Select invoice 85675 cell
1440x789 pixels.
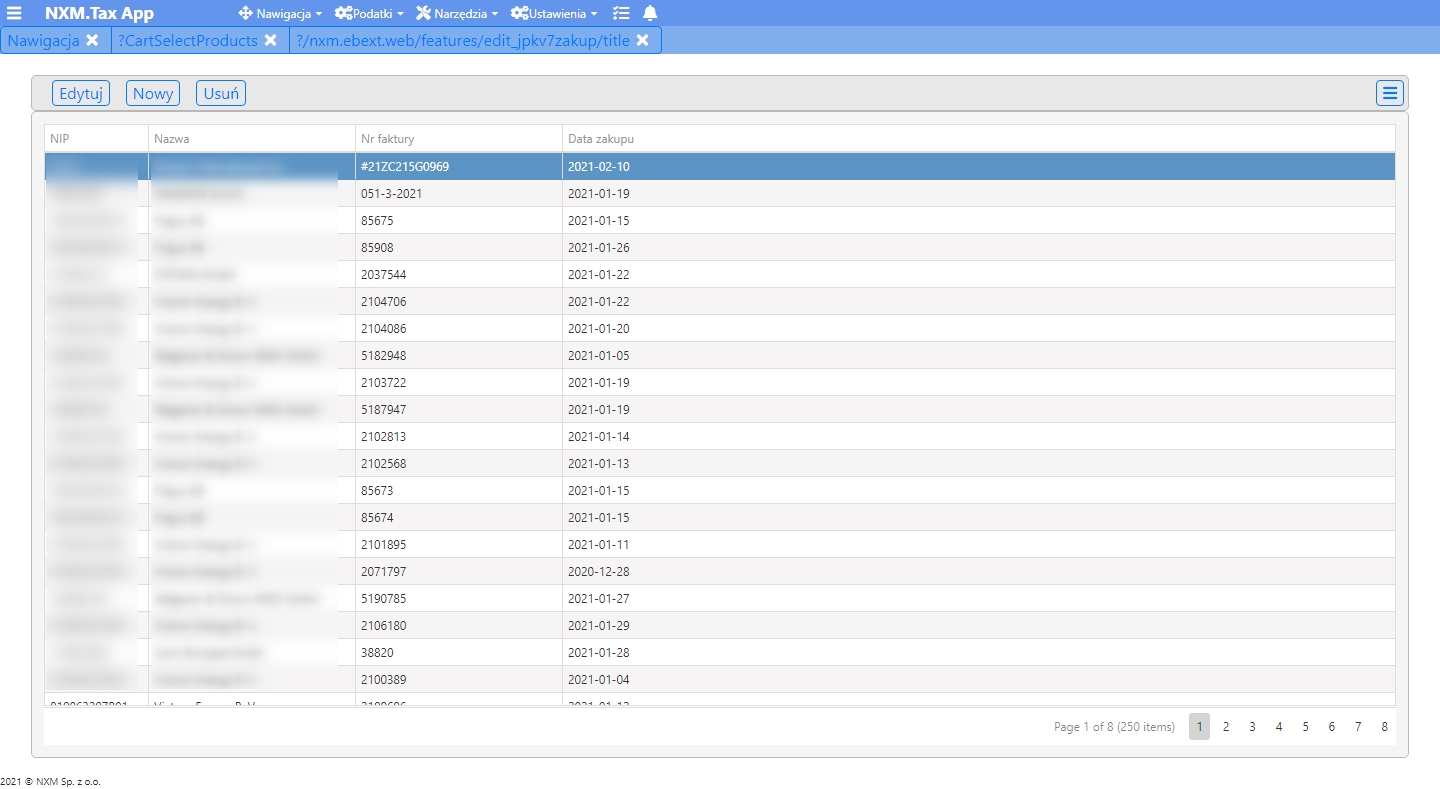point(459,221)
